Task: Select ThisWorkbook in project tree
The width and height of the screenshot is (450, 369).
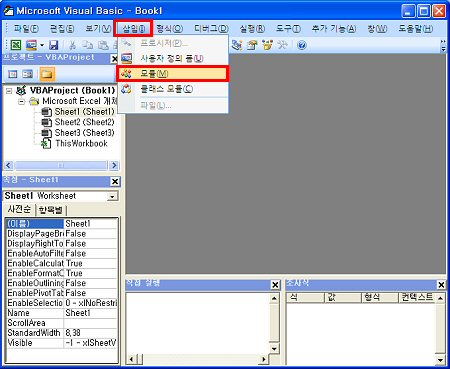Action: (81, 144)
